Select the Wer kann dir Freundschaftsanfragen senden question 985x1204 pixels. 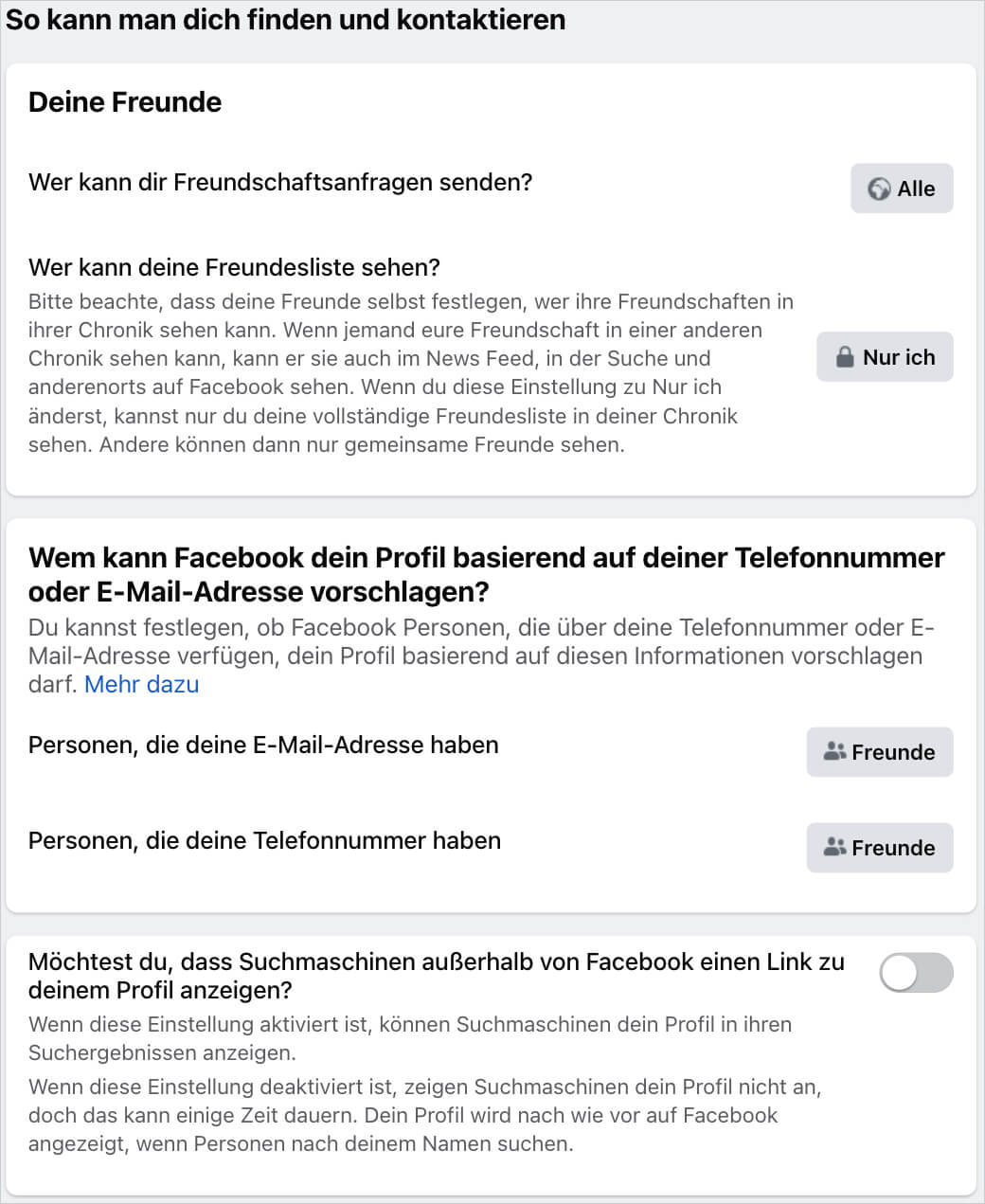click(280, 182)
